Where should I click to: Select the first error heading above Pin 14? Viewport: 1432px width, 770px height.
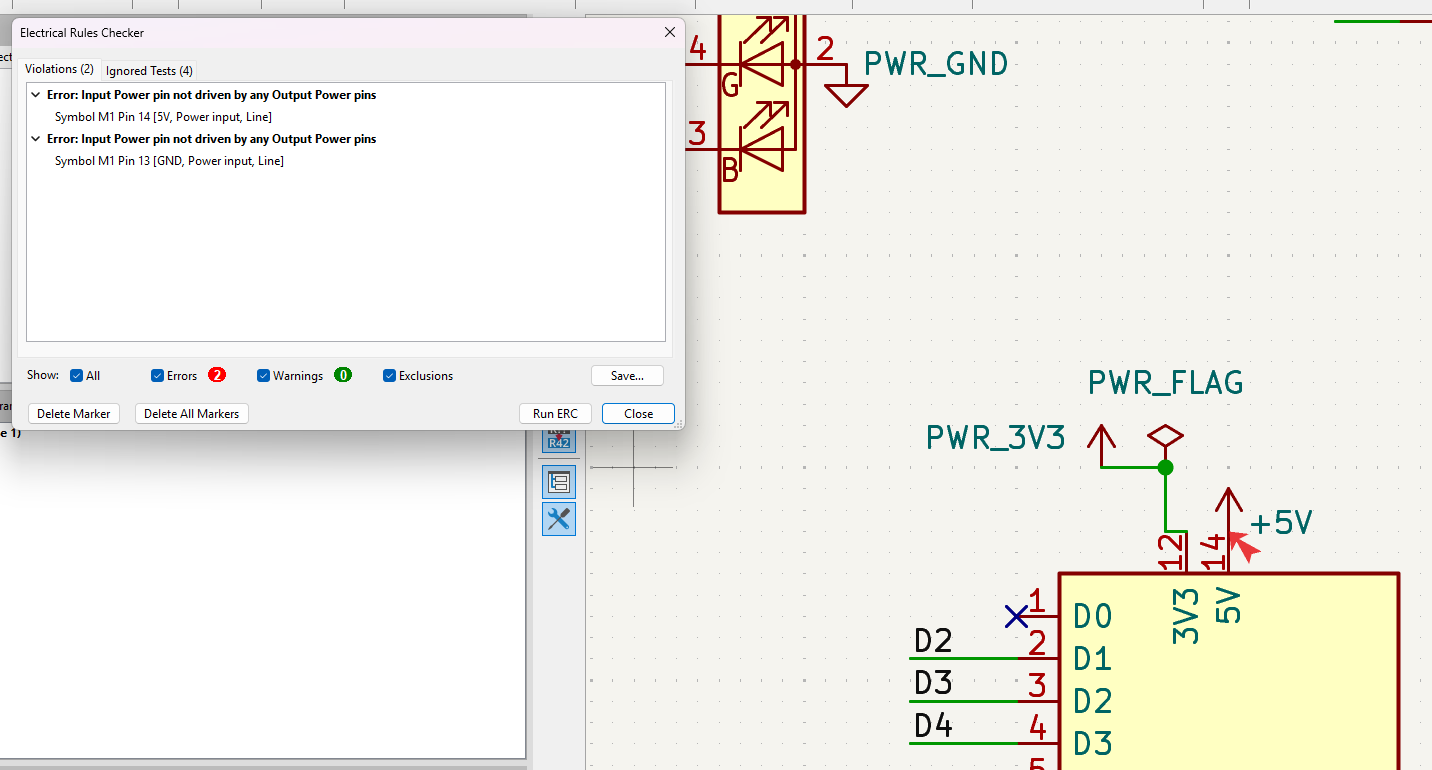[211, 95]
